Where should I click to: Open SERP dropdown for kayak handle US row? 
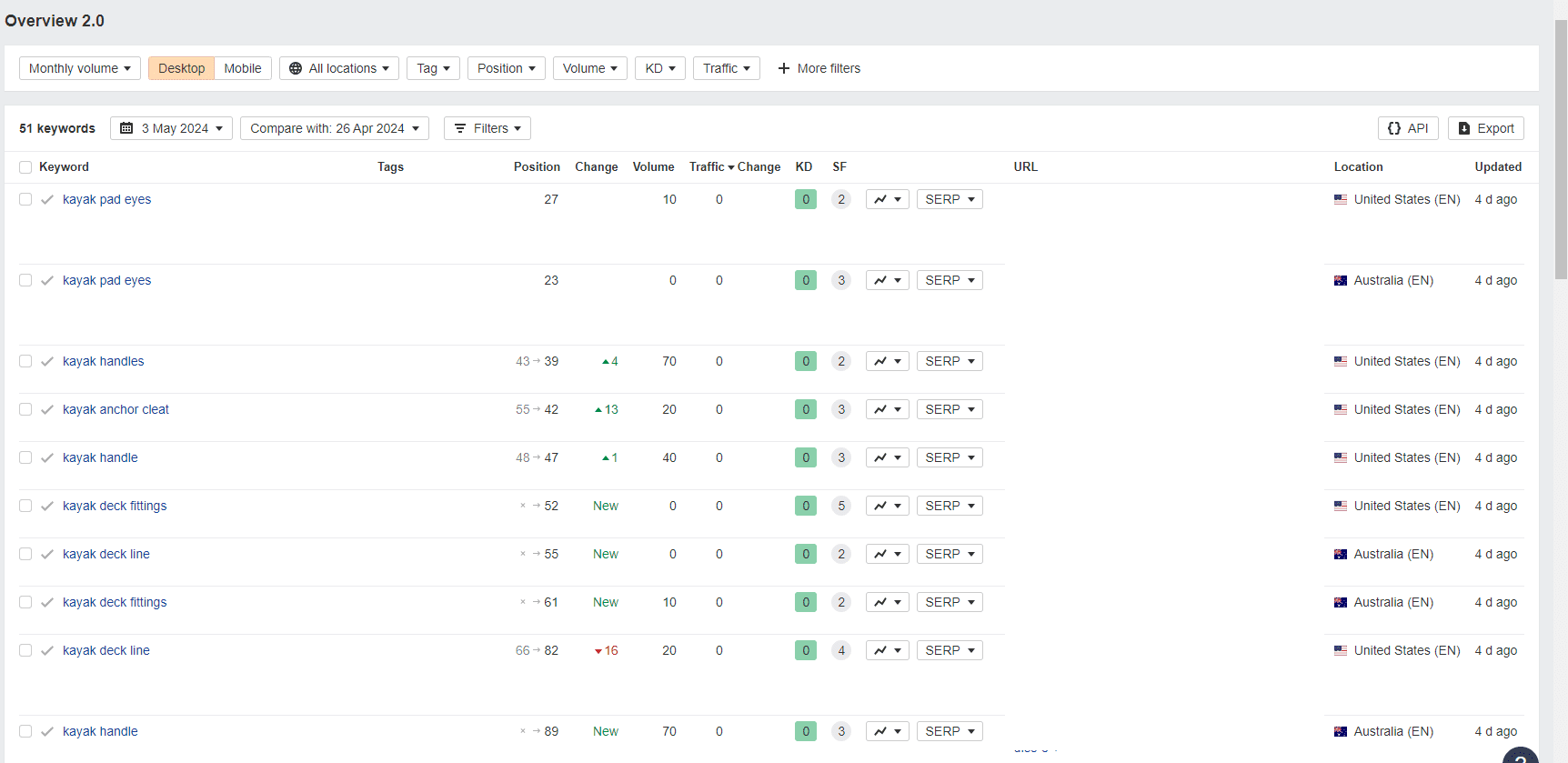[950, 457]
